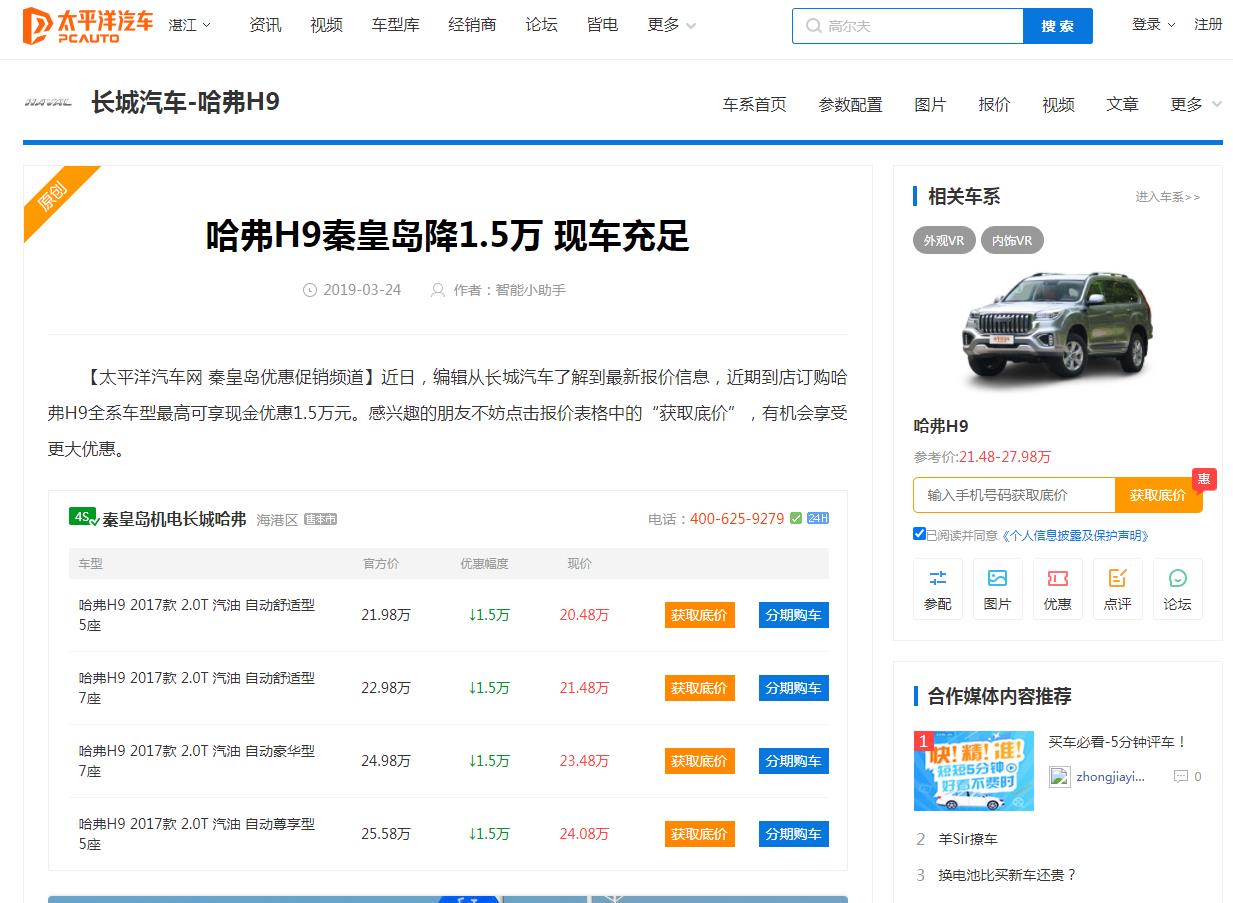
Task: Click 哈弗H9 2017款 自动尊享型 5座 model
Action: (x=197, y=834)
